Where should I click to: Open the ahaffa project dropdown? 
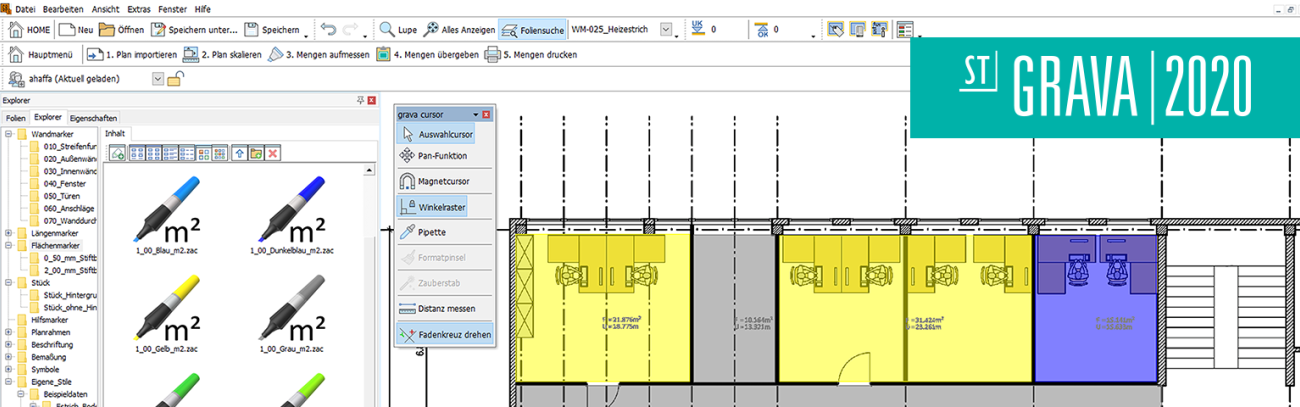(x=157, y=78)
